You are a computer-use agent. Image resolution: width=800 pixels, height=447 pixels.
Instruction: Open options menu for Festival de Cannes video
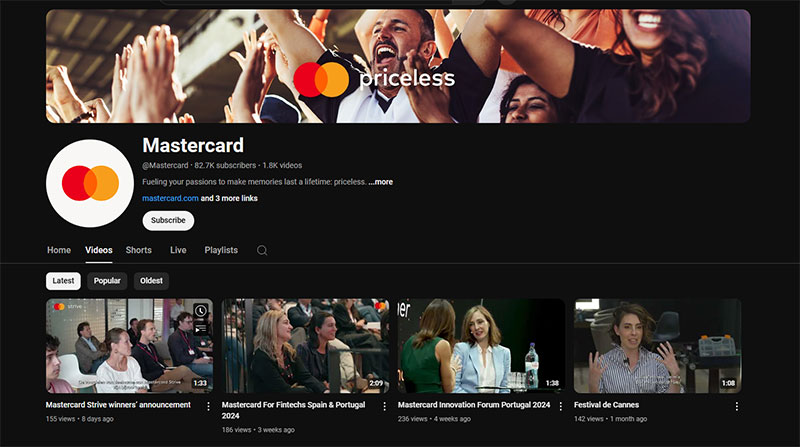tap(736, 406)
